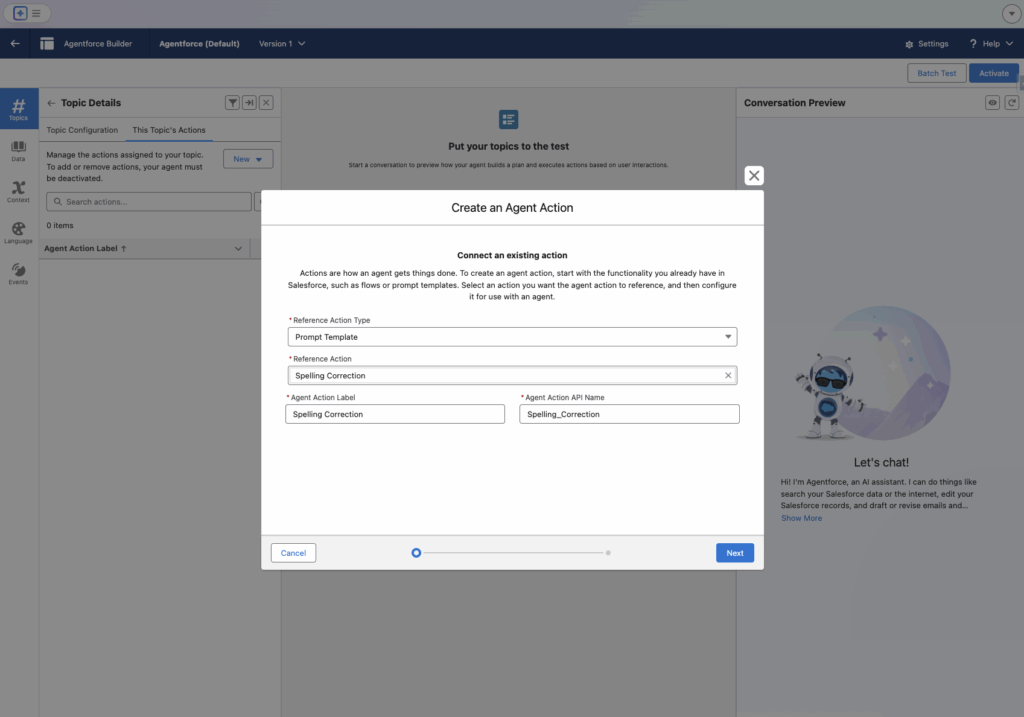This screenshot has height=717, width=1024.
Task: Click the filter icon in Topic Details
Action: coord(232,103)
